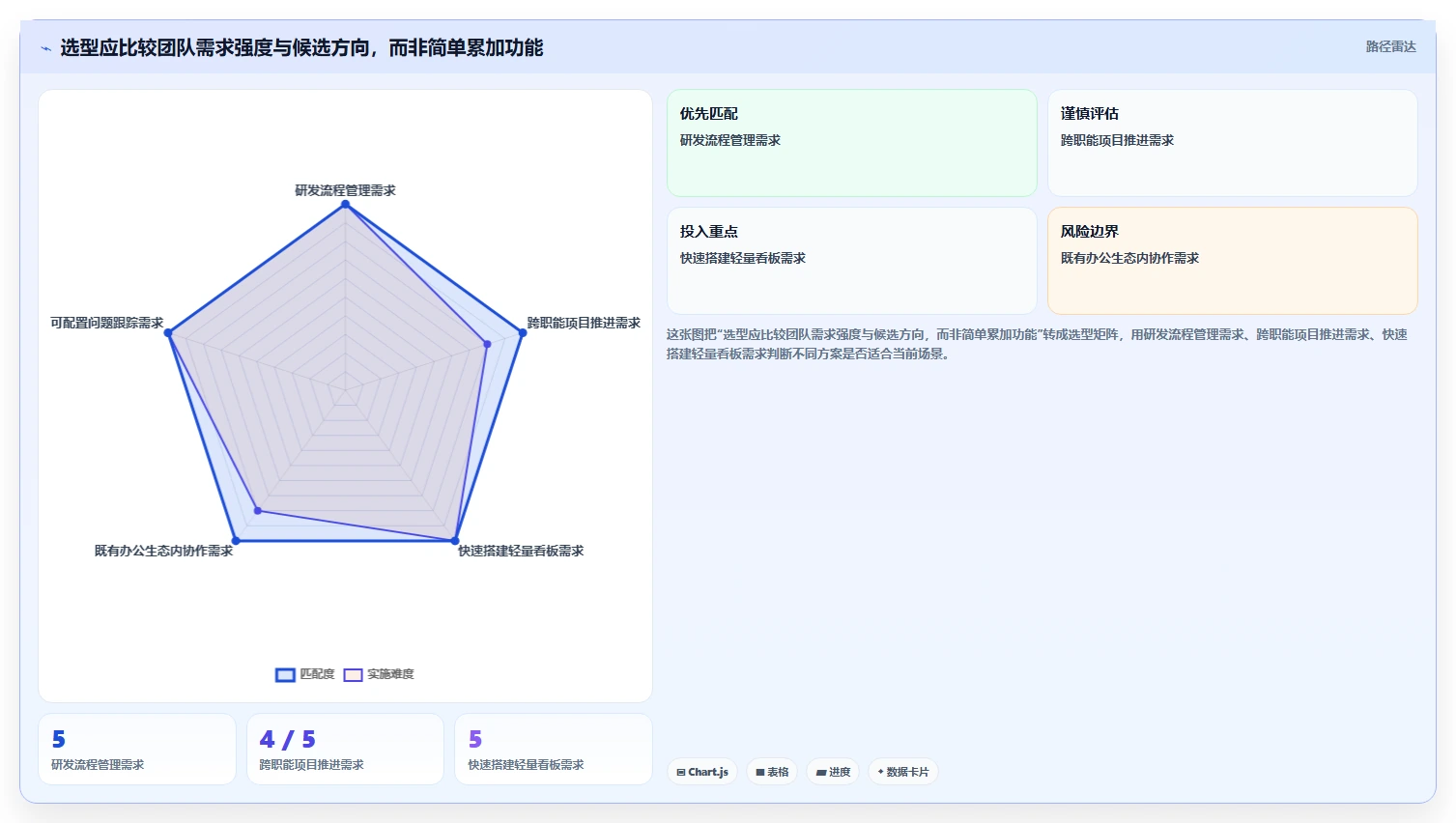
Task: Click the 可配置问题跟踪需求 radar axis label
Action: [107, 323]
